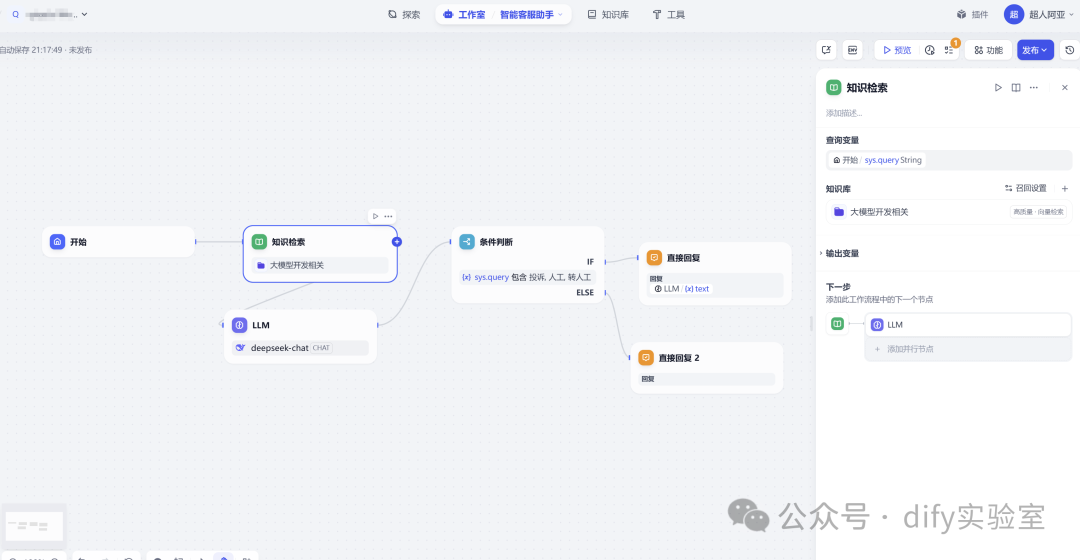Click the blue plus handle on 知识检索 node
1080x560 pixels.
[397, 242]
